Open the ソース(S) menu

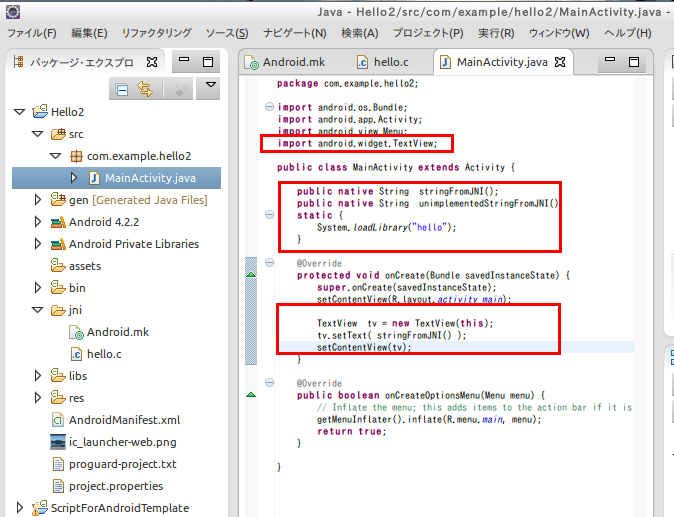tap(227, 33)
